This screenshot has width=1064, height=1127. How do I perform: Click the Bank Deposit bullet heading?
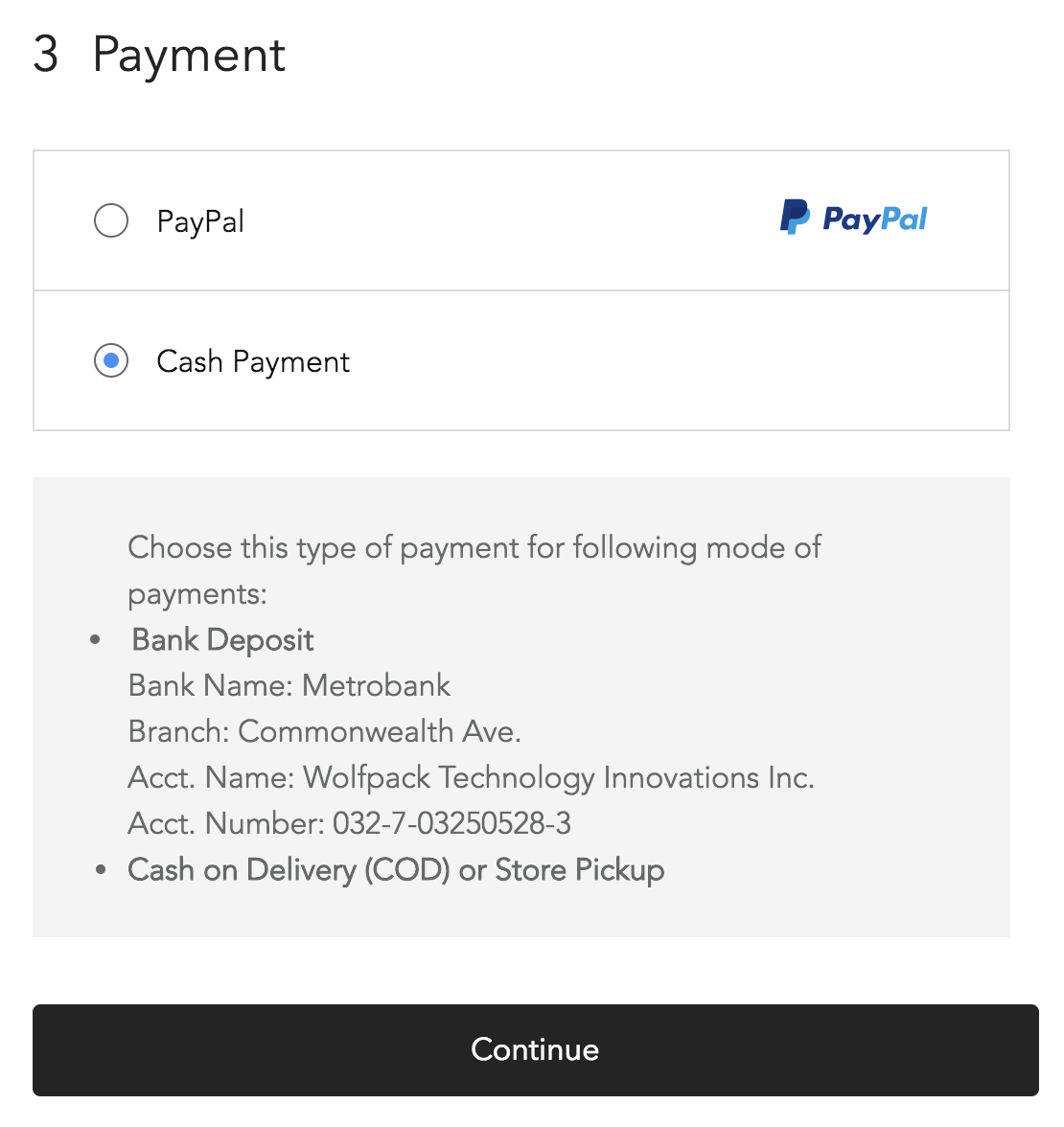(x=222, y=640)
